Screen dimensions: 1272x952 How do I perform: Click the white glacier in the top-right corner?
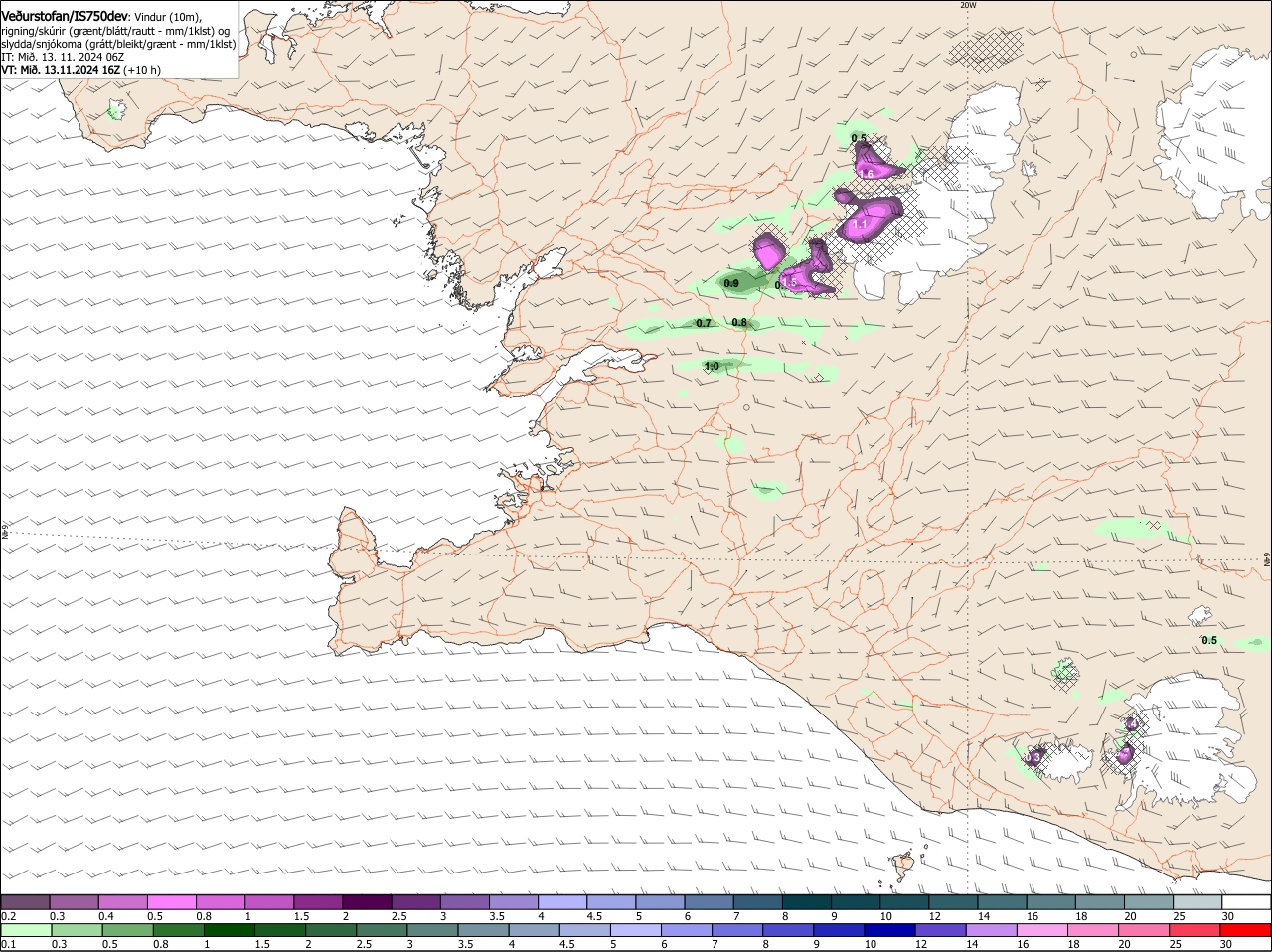[x=1212, y=134]
